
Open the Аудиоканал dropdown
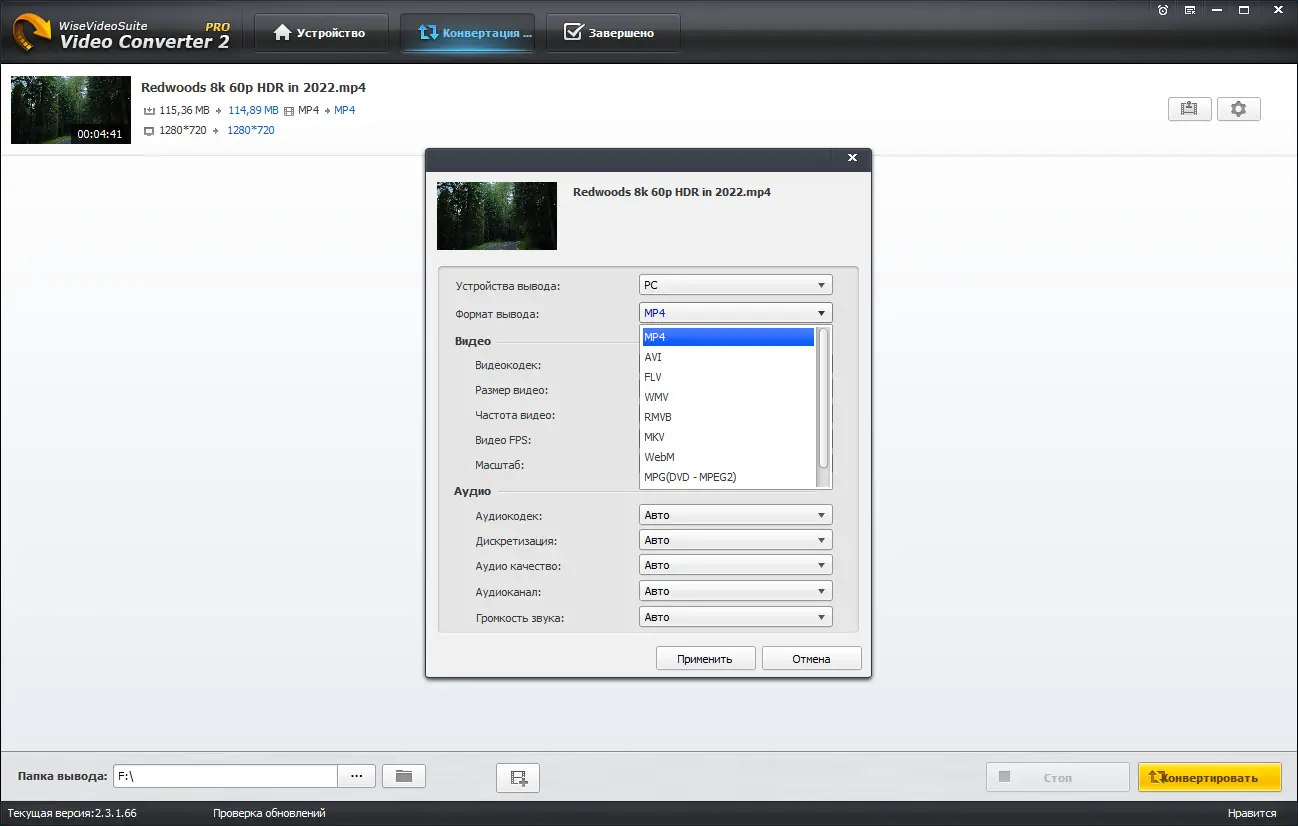pyautogui.click(x=736, y=591)
